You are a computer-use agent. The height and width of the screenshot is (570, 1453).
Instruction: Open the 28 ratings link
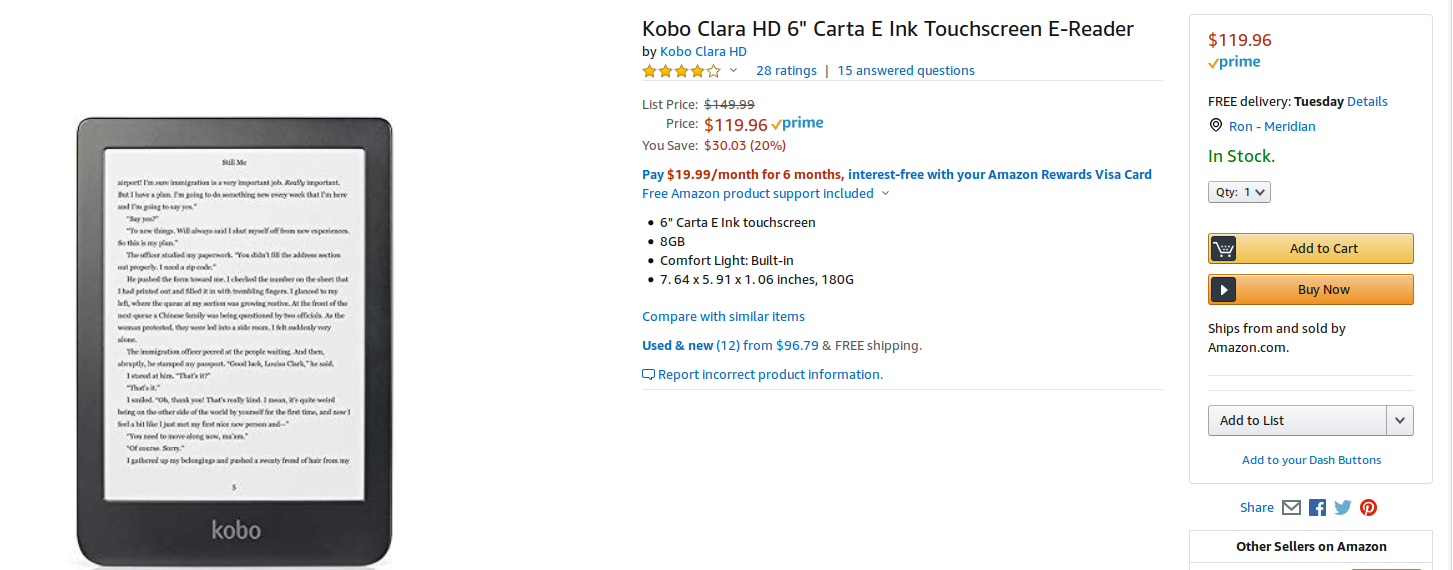click(786, 71)
